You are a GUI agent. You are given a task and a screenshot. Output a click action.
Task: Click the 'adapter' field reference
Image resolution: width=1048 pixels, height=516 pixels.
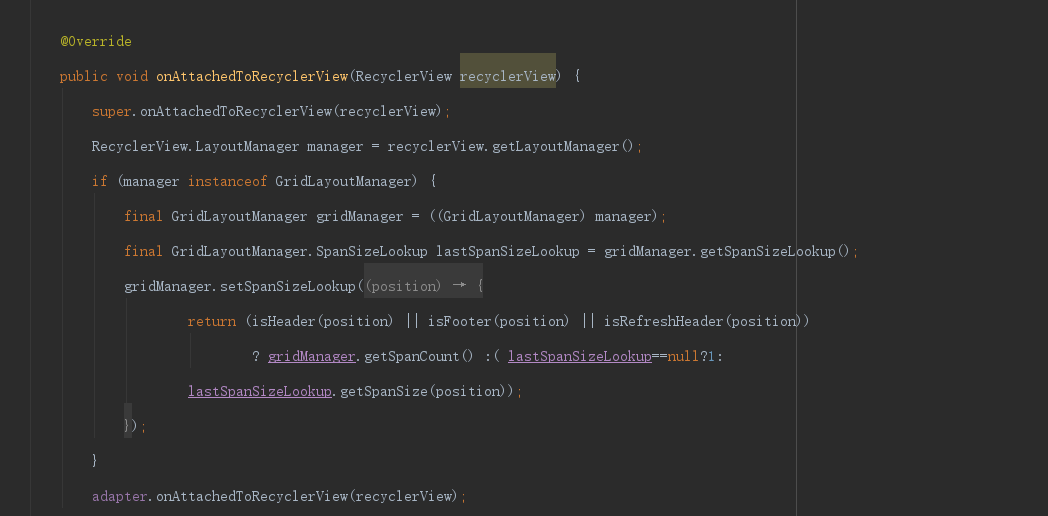pos(120,496)
